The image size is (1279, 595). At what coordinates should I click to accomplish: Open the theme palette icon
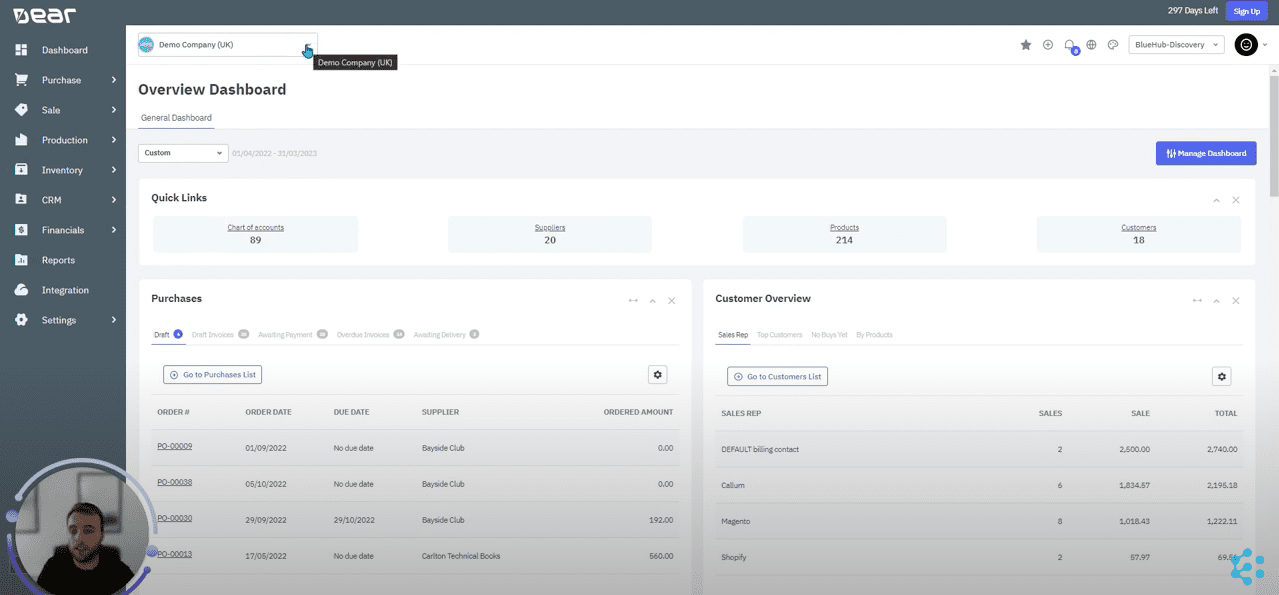[1112, 44]
